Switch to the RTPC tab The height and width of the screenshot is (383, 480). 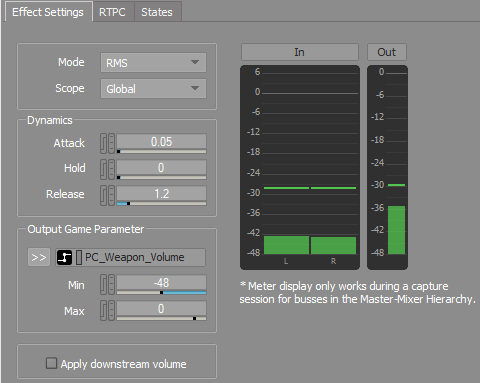112,12
